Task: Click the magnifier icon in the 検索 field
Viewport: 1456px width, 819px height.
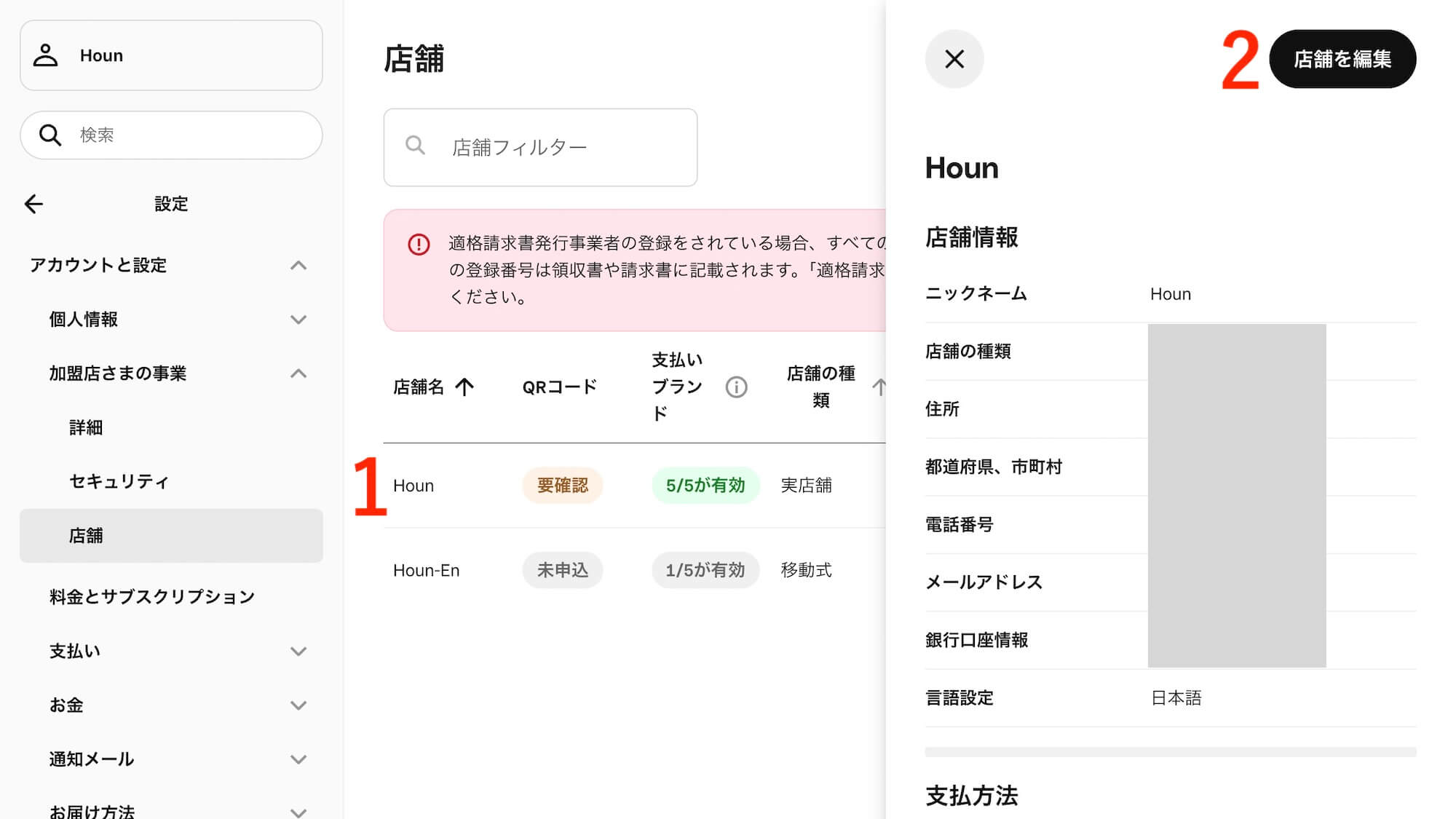Action: click(50, 135)
